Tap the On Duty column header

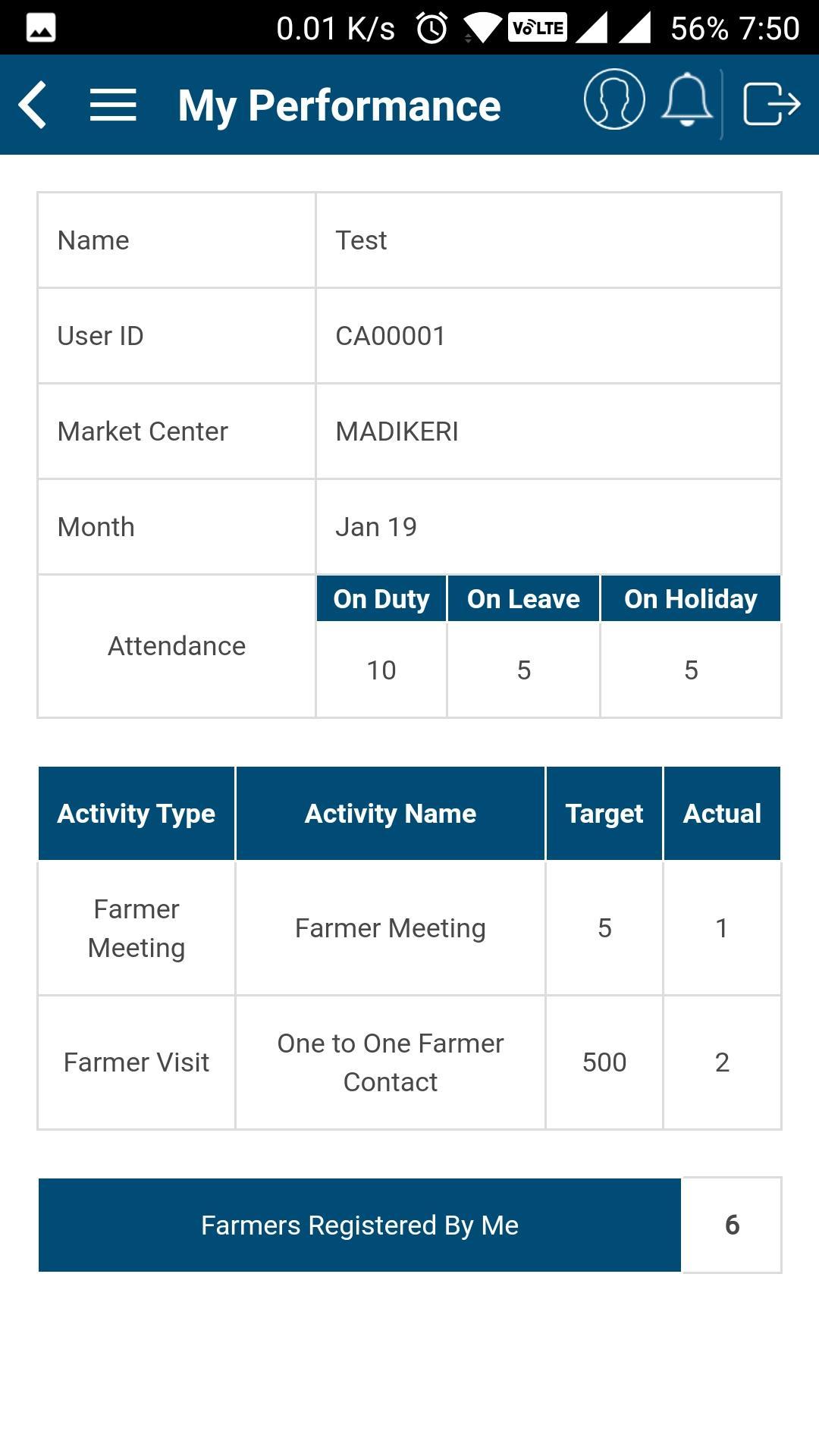click(381, 599)
